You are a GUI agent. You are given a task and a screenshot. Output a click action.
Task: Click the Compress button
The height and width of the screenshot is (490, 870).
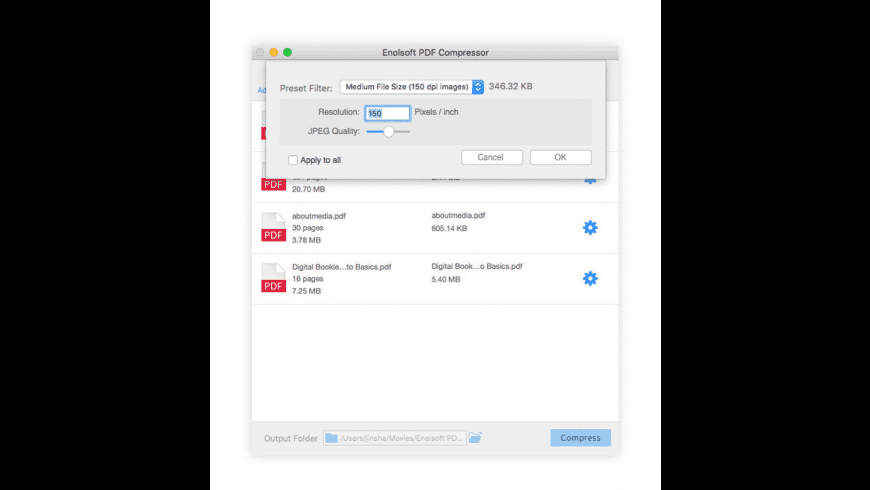coord(580,438)
